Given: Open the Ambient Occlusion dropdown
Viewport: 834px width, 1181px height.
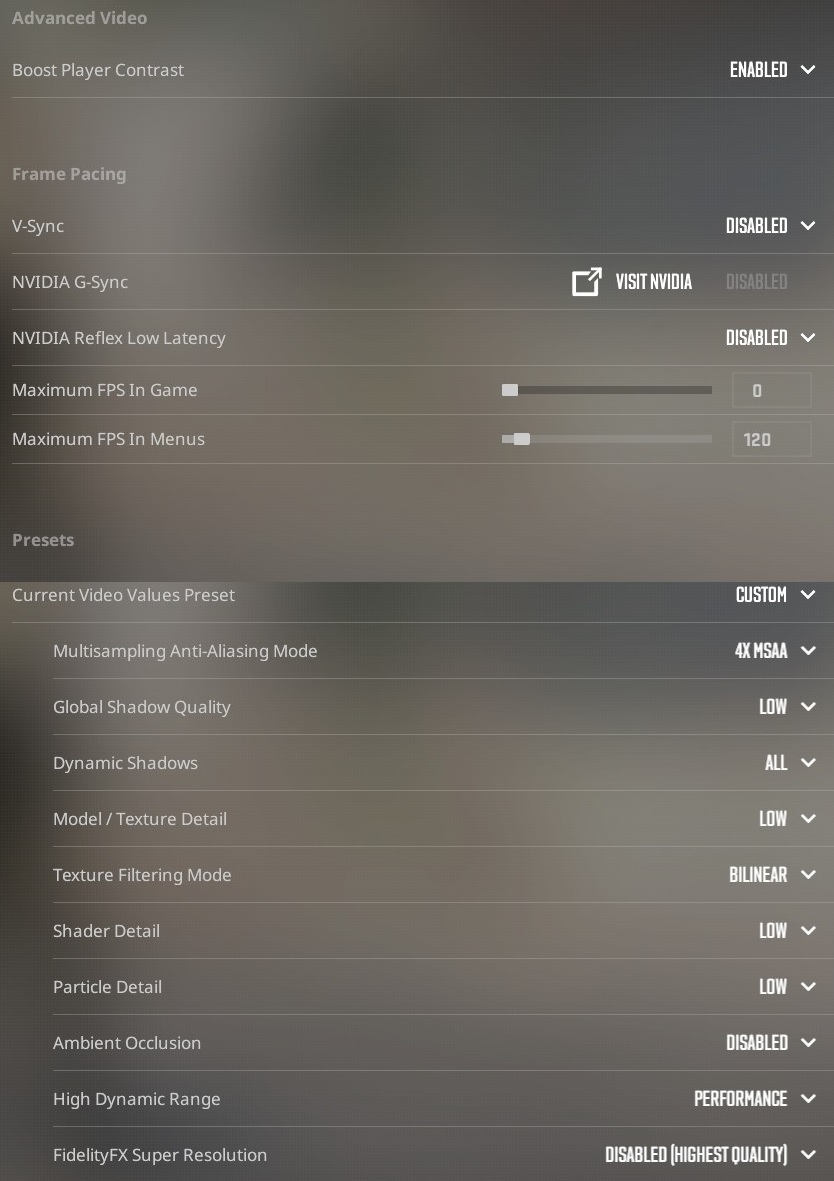Looking at the screenshot, I should pyautogui.click(x=770, y=1043).
